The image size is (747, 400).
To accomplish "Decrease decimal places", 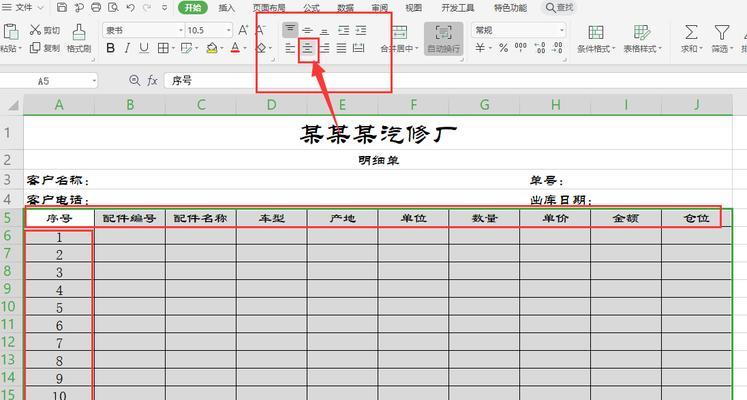I will pos(557,48).
